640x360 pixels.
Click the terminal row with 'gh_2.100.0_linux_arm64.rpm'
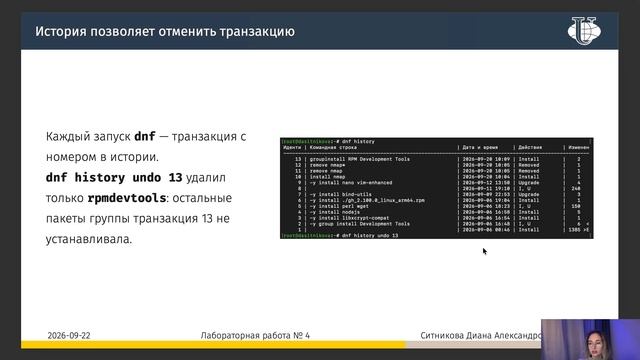[x=436, y=200]
